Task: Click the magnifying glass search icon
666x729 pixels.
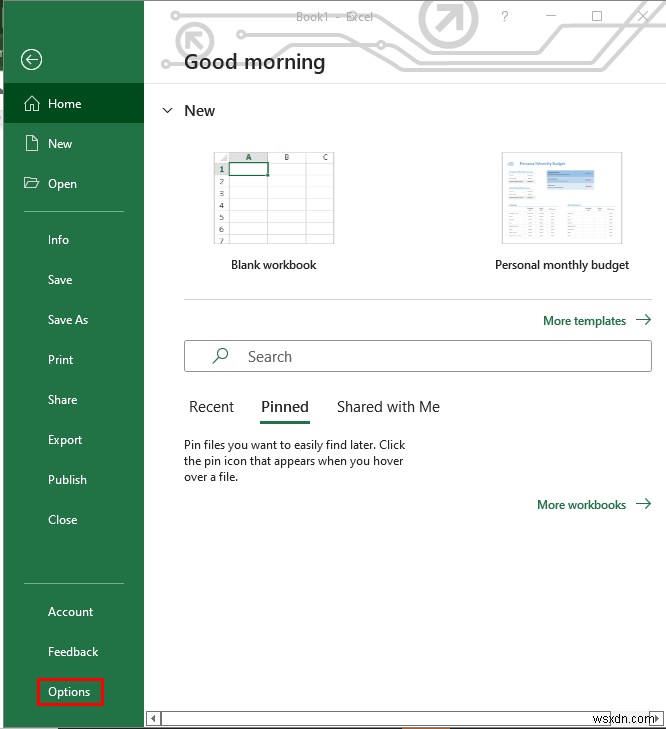Action: 220,356
